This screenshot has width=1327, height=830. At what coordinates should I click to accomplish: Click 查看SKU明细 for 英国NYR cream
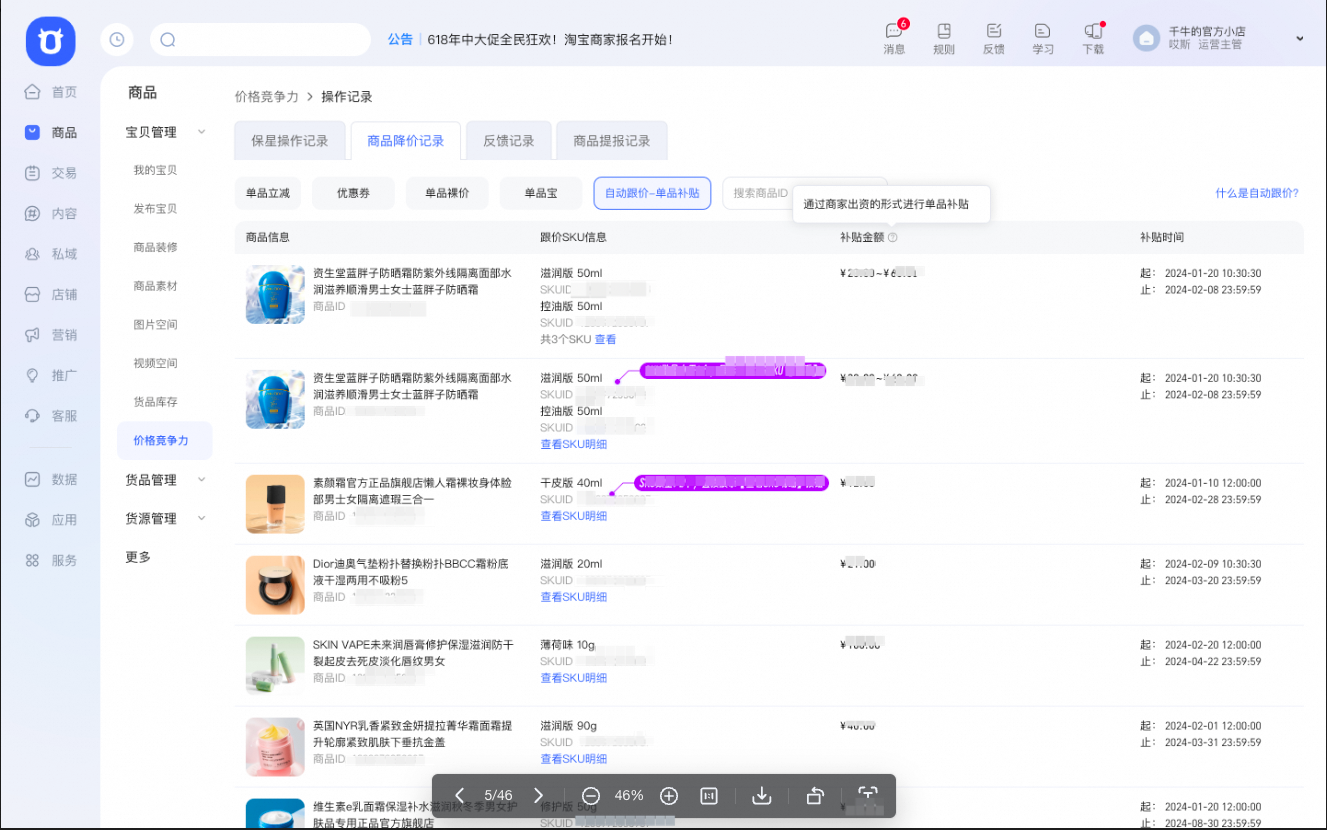574,759
